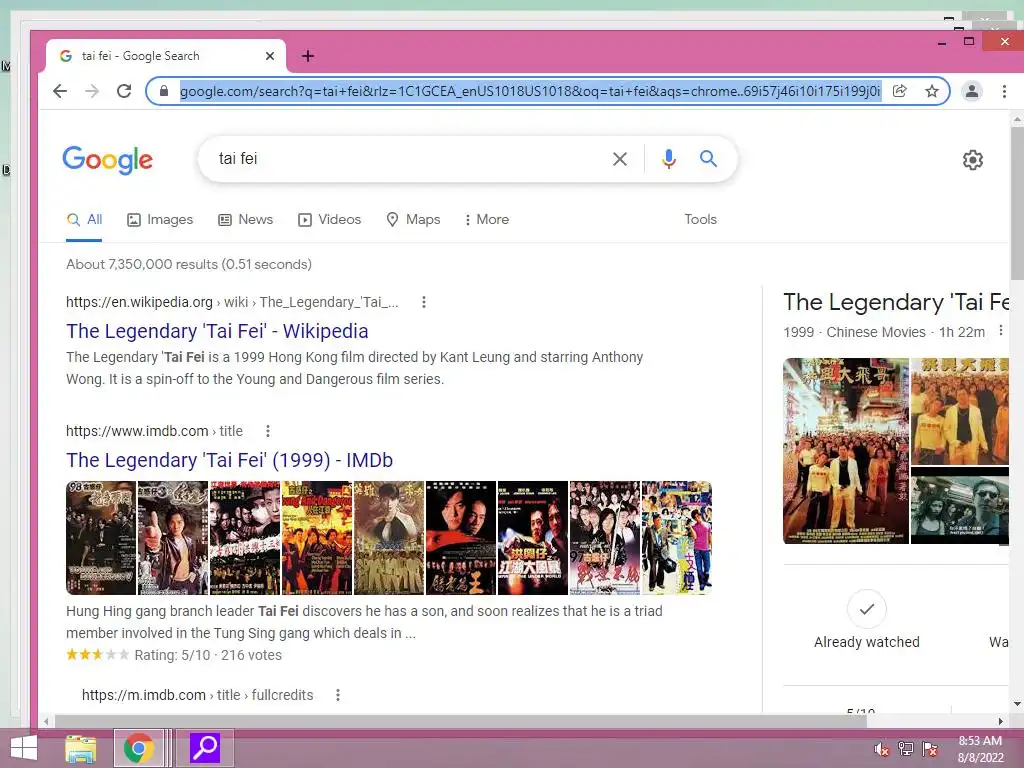Click the www.imdb.com title URL
The width and height of the screenshot is (1024, 768).
pyautogui.click(x=154, y=431)
